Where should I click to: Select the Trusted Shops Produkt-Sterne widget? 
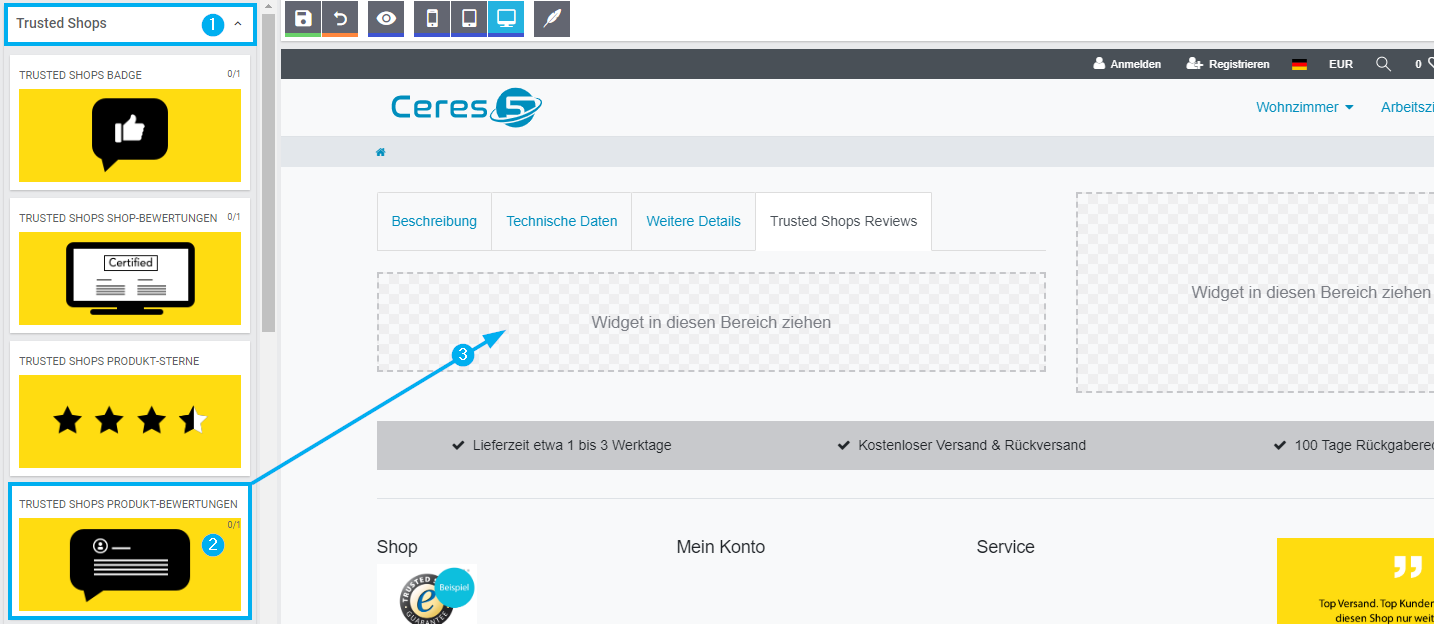coord(130,408)
